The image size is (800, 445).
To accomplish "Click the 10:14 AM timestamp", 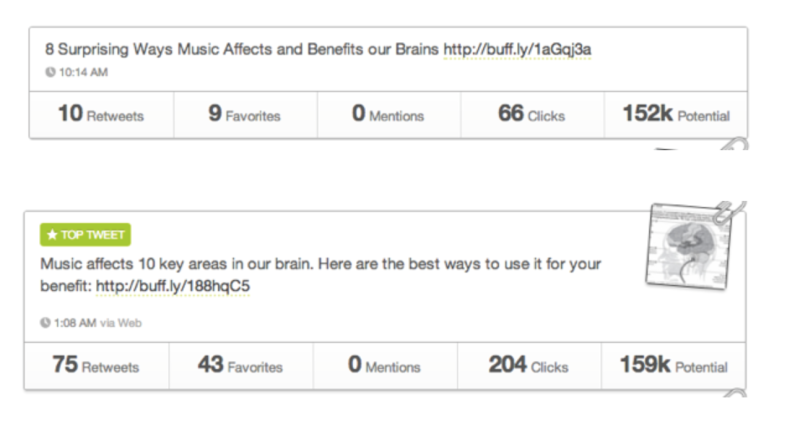I will click(x=83, y=72).
